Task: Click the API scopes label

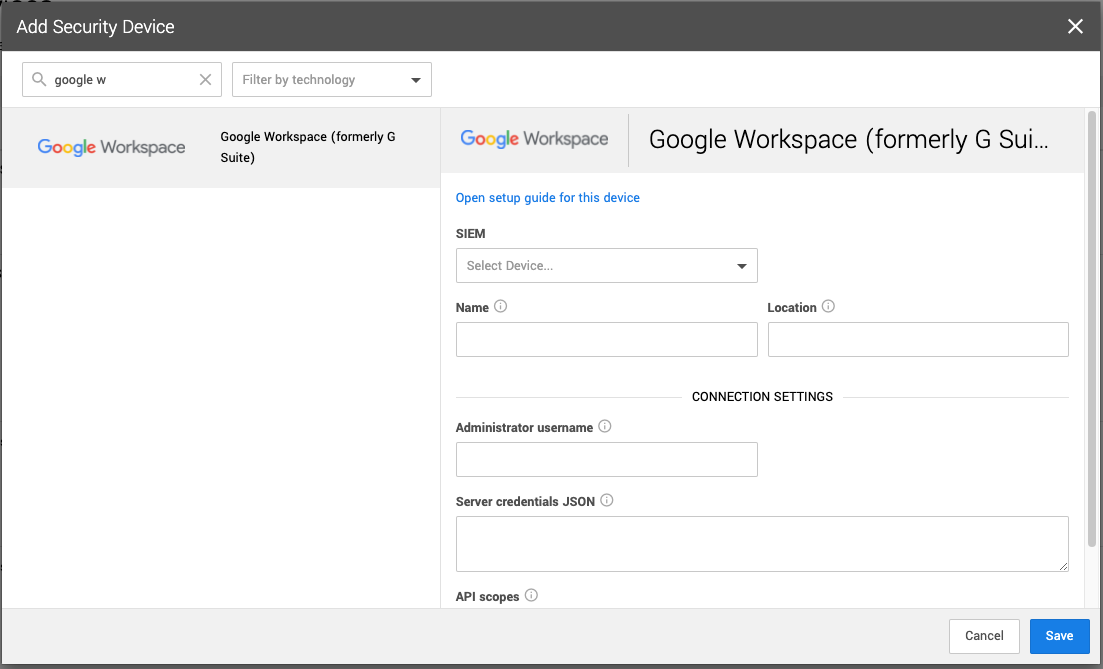Action: (x=487, y=597)
